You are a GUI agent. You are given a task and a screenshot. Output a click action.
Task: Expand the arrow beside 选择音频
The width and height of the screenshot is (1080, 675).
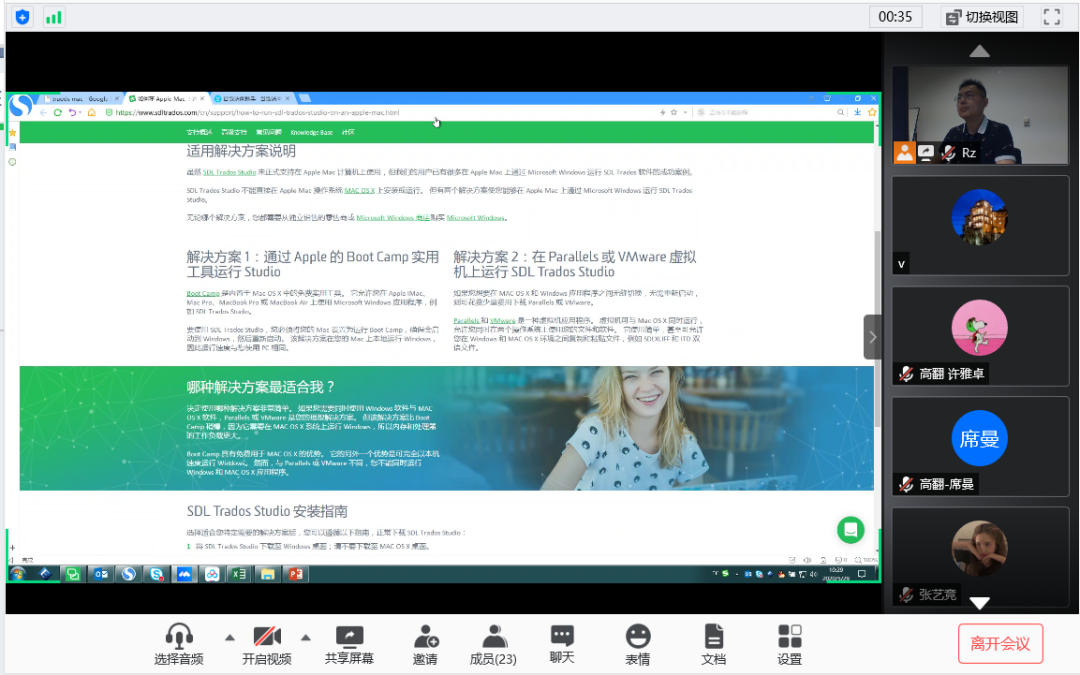point(229,637)
